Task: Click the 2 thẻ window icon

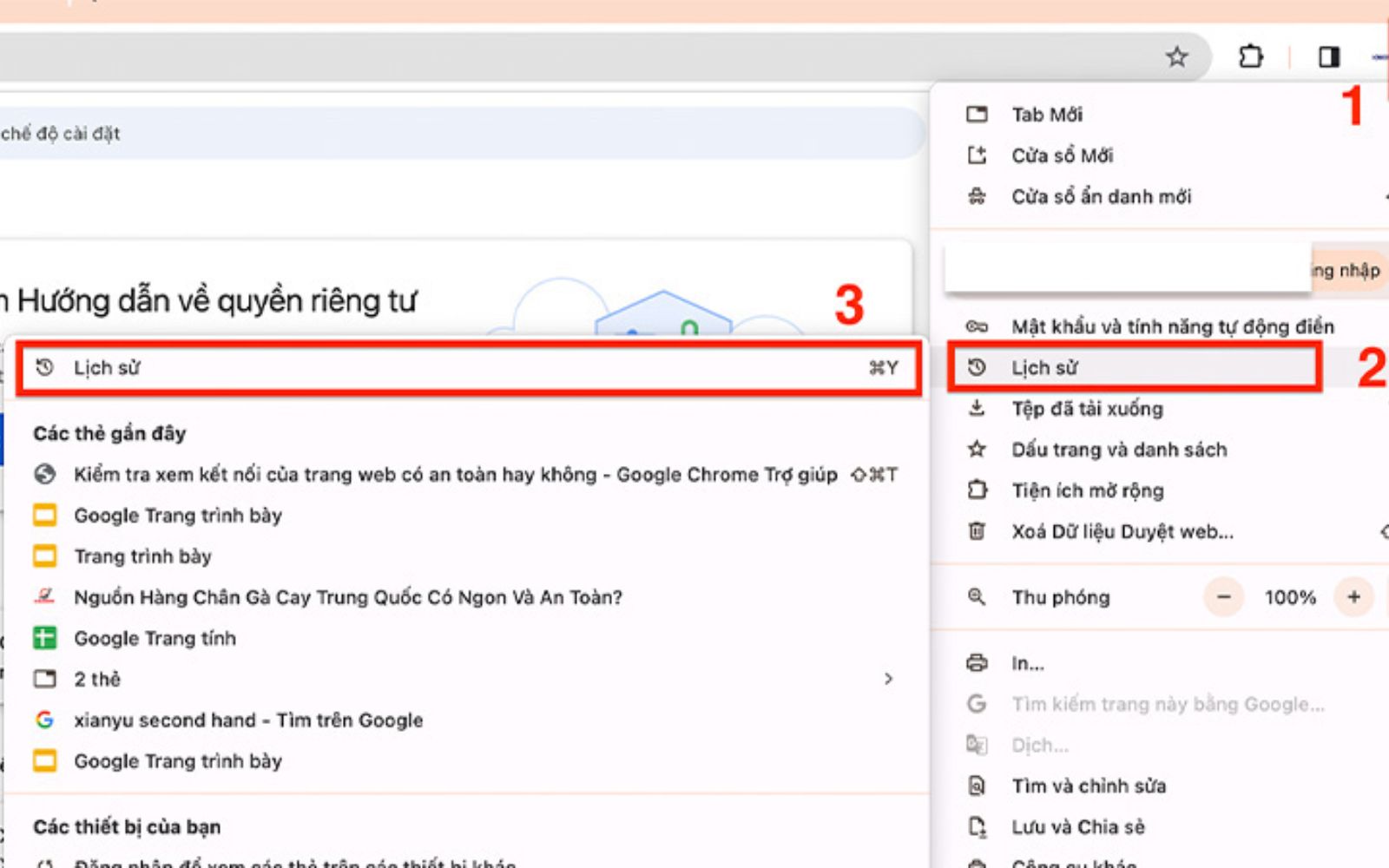Action: (x=44, y=679)
